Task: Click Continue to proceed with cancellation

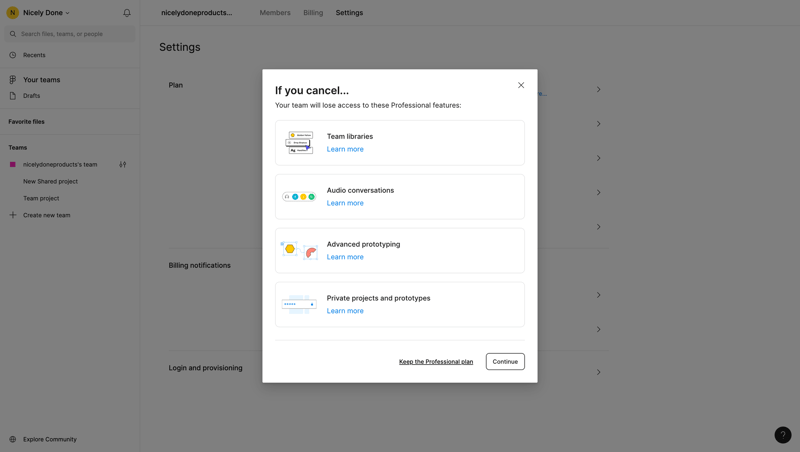Action: click(505, 361)
